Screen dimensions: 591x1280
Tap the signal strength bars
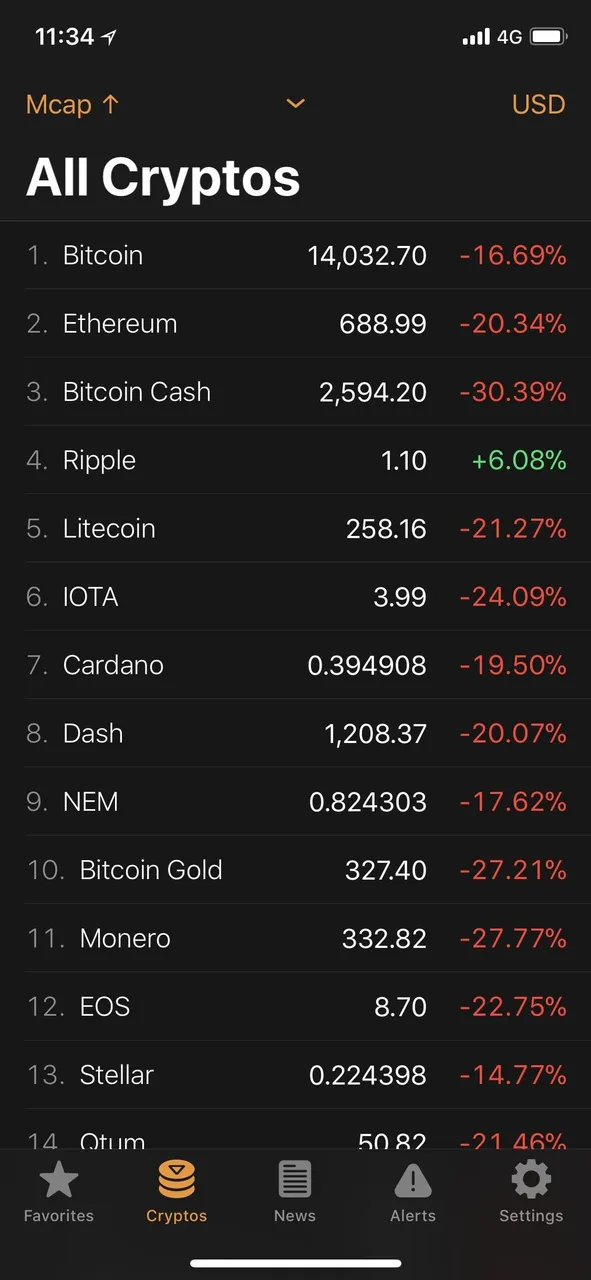(476, 37)
